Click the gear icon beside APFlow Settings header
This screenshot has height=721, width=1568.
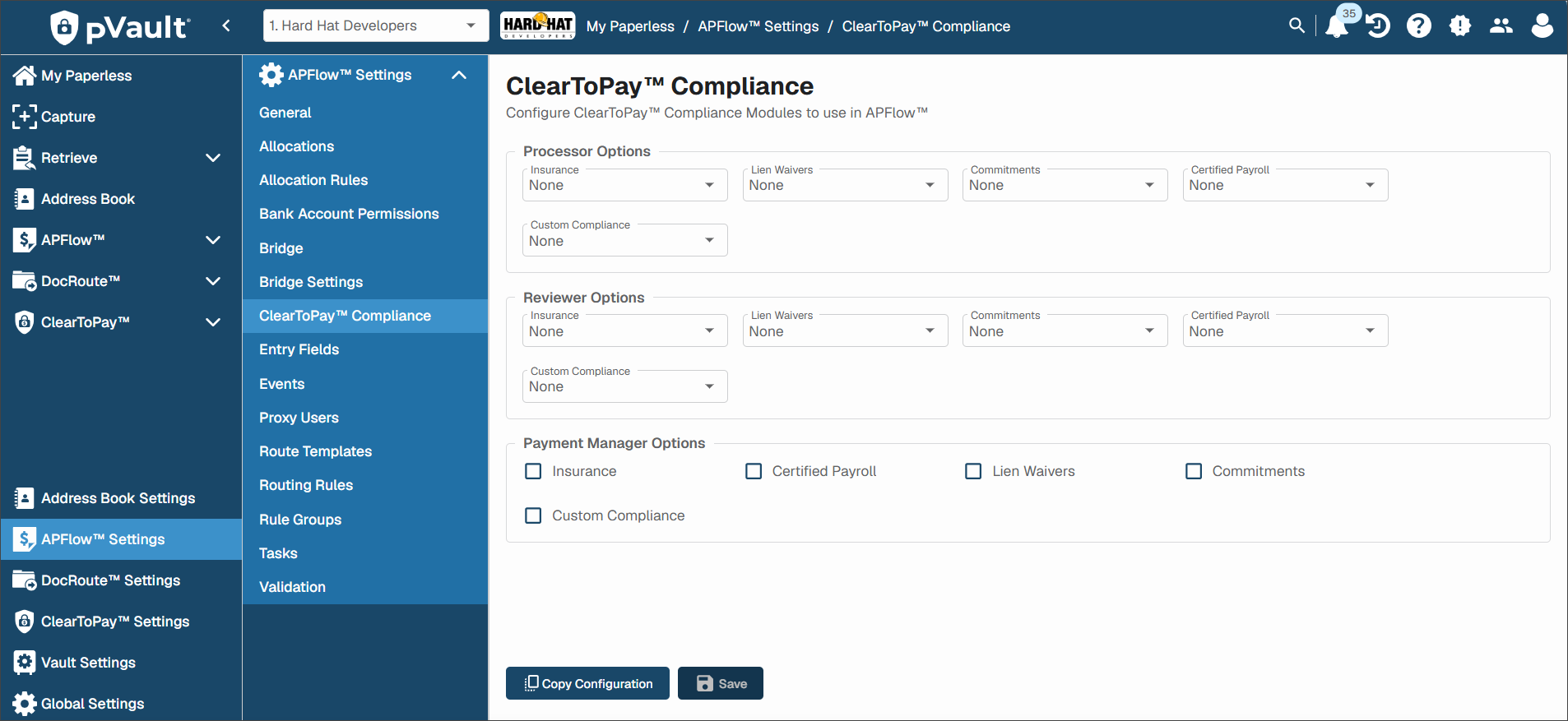271,75
